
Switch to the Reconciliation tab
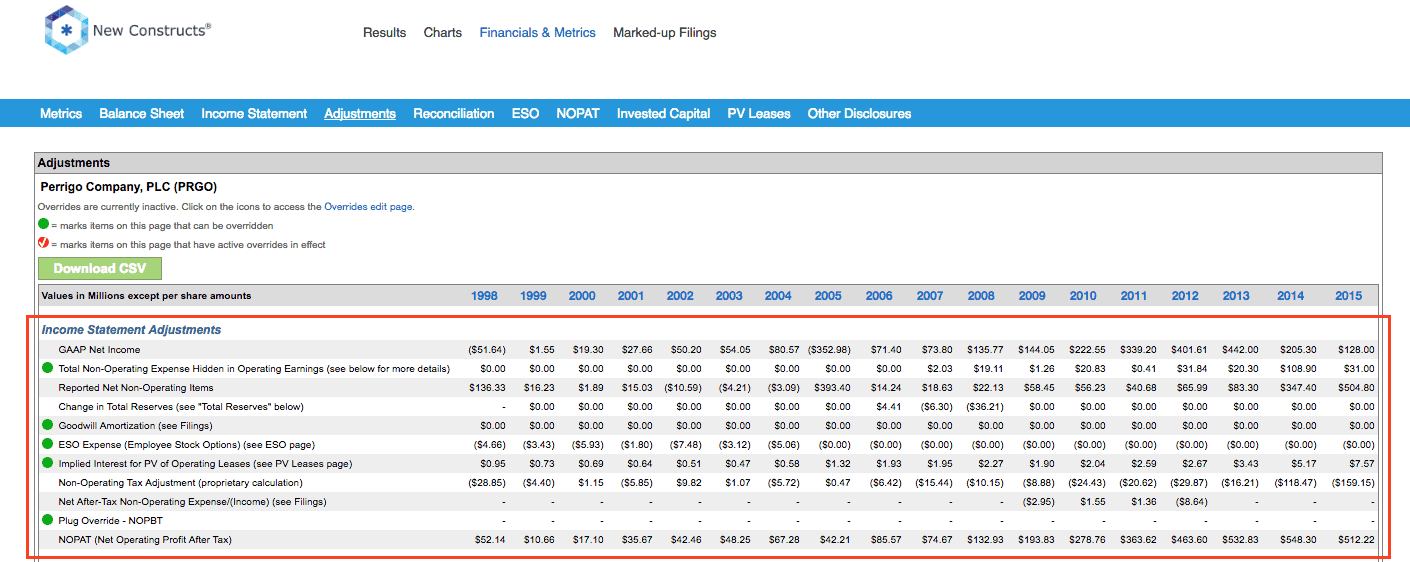tap(453, 114)
